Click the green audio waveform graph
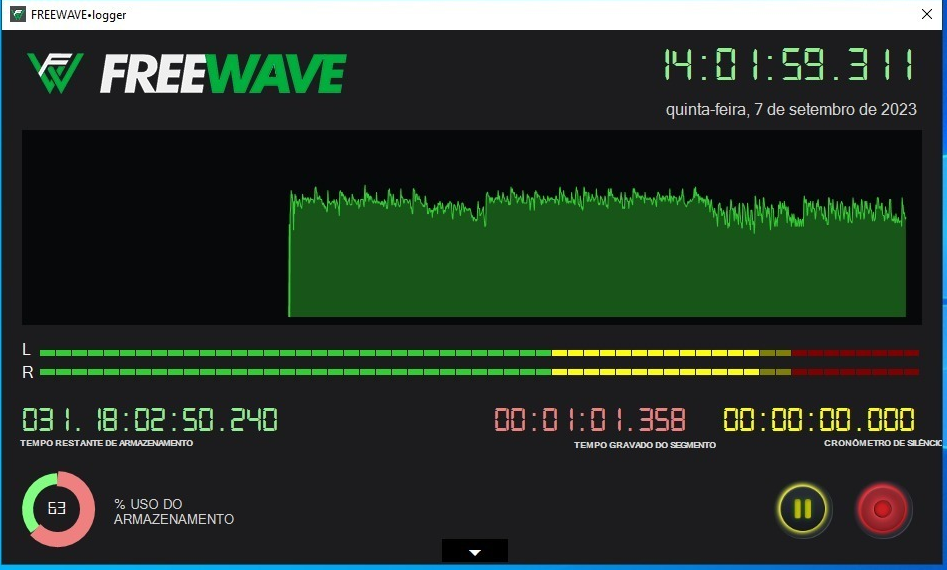 [472, 227]
